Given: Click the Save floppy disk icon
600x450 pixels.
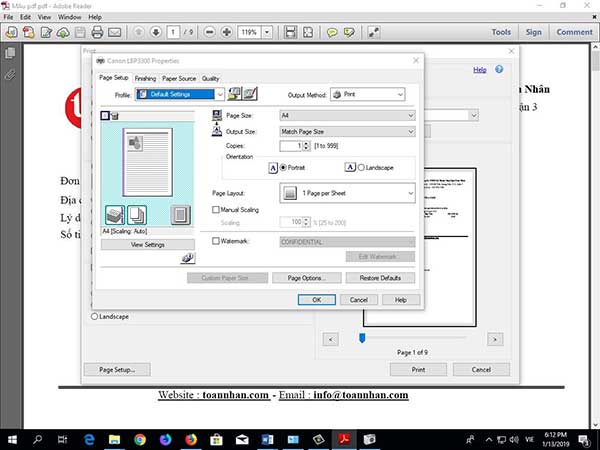Looking at the screenshot, I should (80, 33).
